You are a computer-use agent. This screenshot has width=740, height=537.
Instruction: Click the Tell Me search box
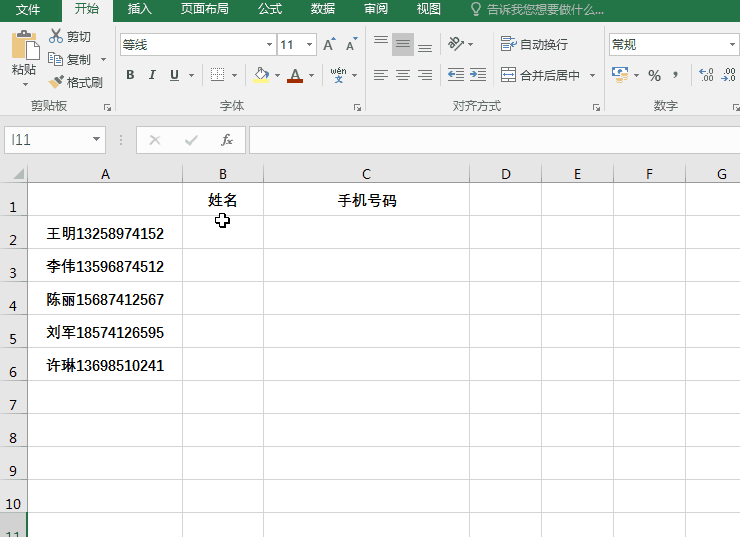coord(538,9)
